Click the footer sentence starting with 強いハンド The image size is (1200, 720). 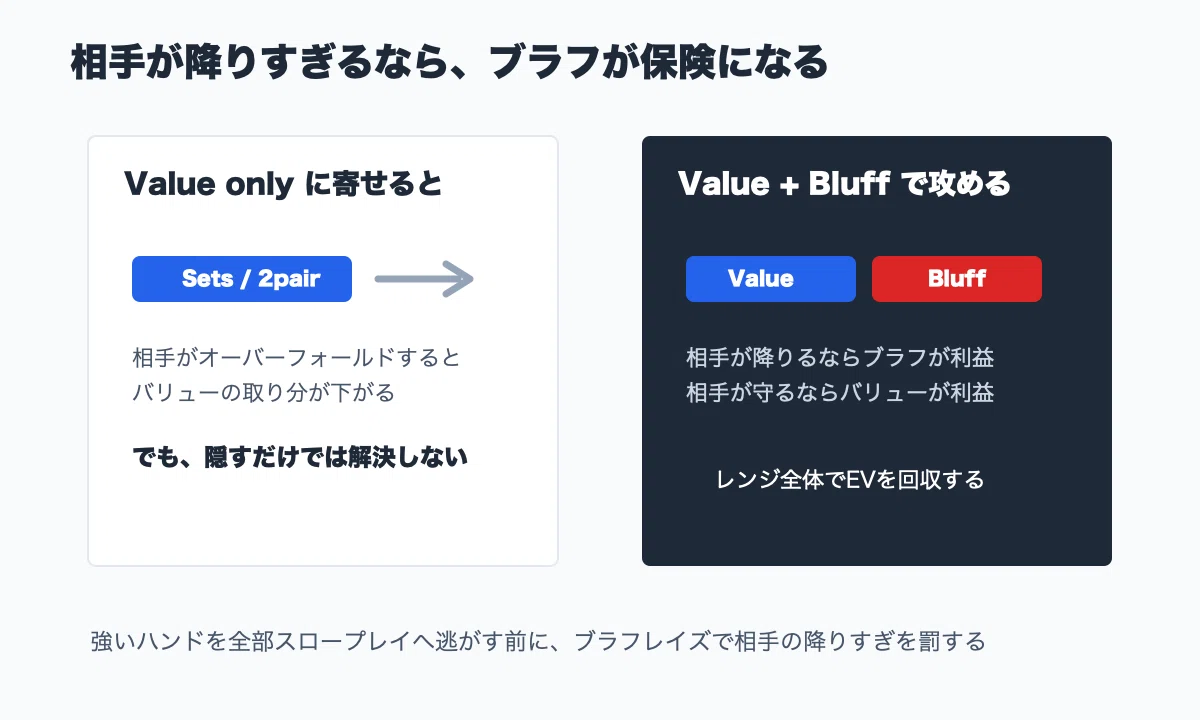tap(538, 641)
